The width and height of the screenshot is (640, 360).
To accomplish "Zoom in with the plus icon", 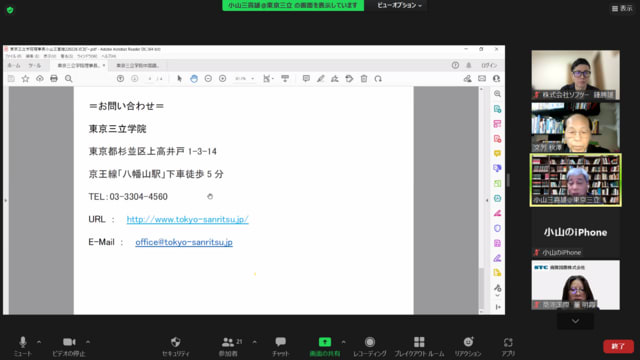I will click(222, 79).
